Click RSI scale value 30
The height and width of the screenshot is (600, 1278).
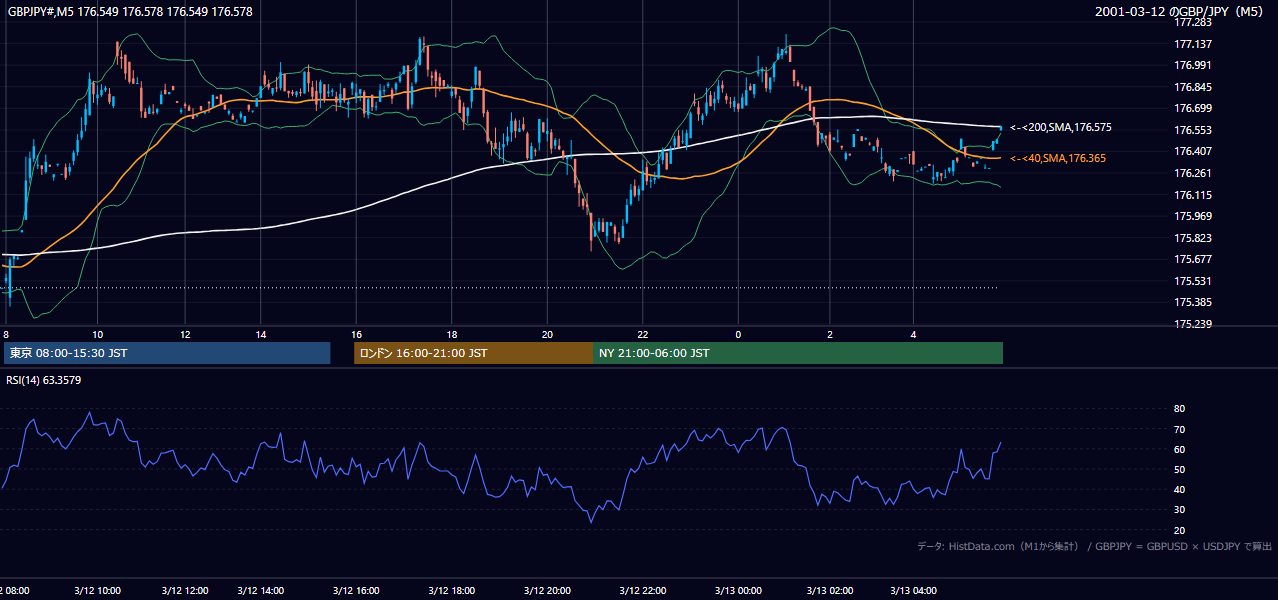click(1179, 509)
